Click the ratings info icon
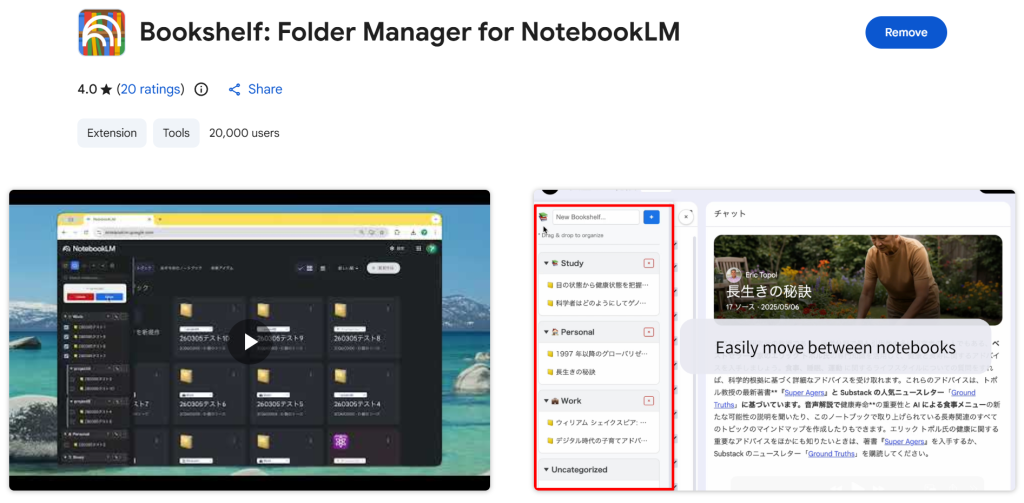Screen dimensions: 1024x503 coord(201,89)
